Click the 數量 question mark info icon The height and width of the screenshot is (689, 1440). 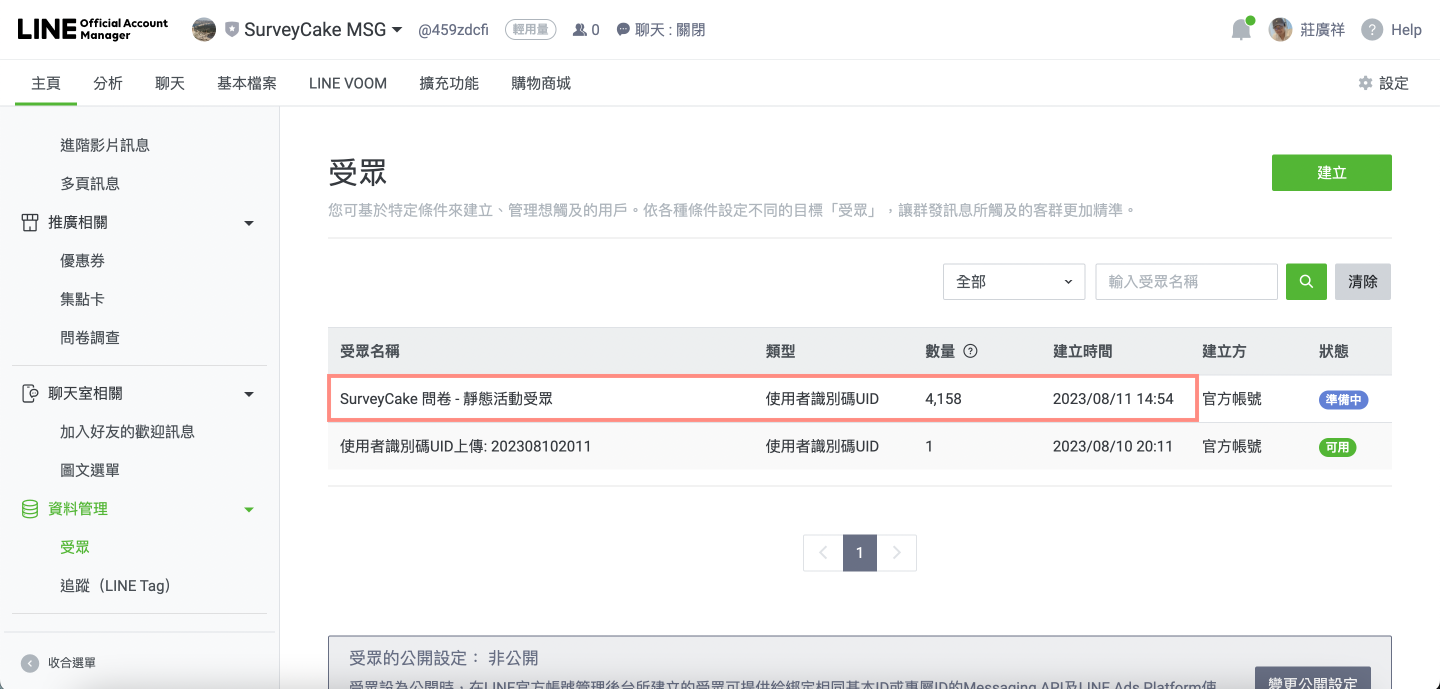970,351
